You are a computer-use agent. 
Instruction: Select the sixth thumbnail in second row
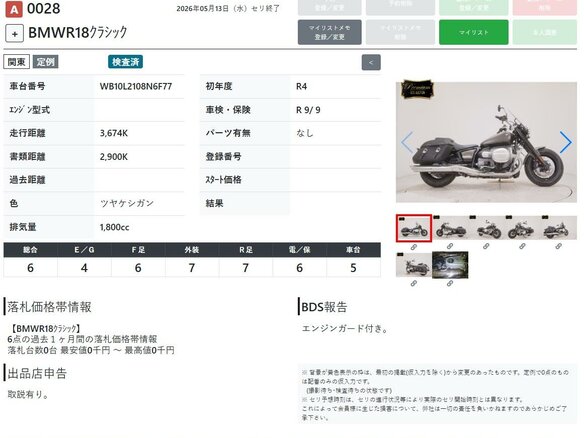point(414,265)
